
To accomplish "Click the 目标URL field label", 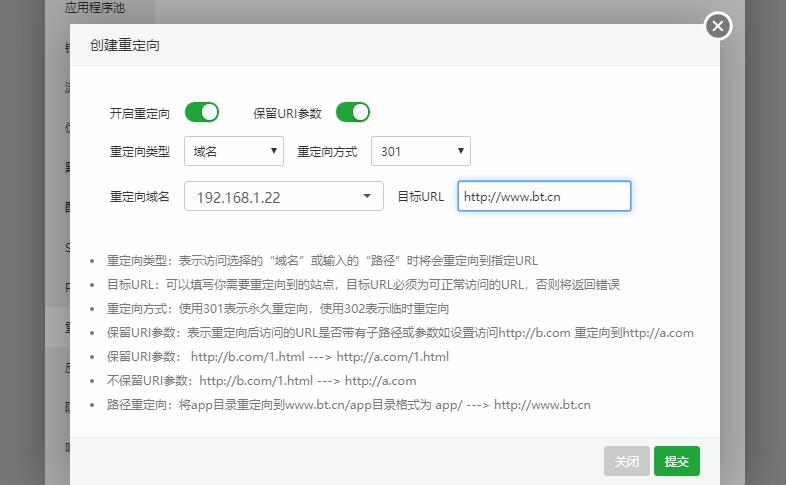I will coord(421,196).
